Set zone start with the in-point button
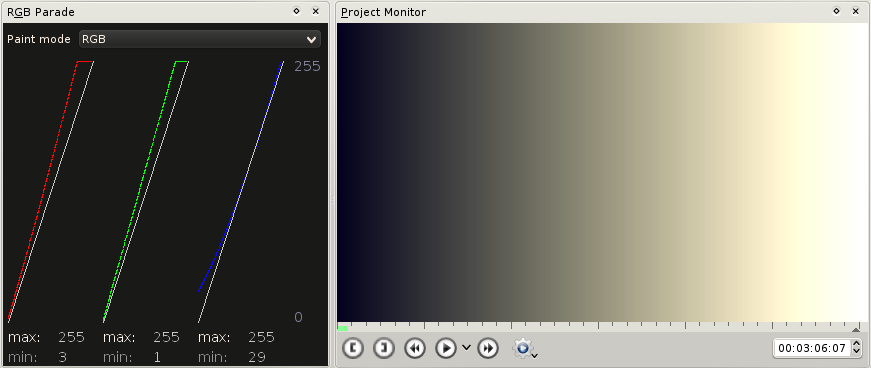The height and width of the screenshot is (368, 871). pyautogui.click(x=353, y=349)
